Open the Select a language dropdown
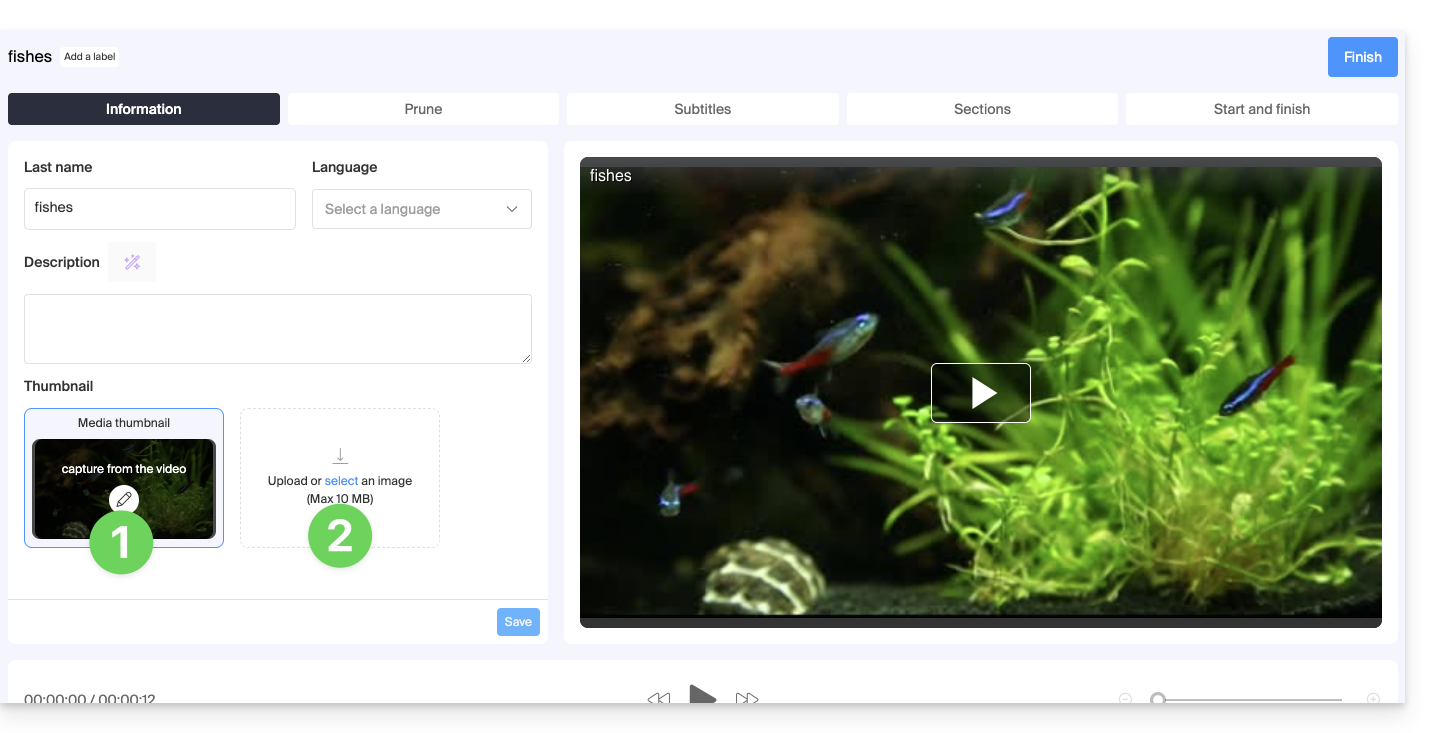The image size is (1435, 733). click(x=421, y=209)
